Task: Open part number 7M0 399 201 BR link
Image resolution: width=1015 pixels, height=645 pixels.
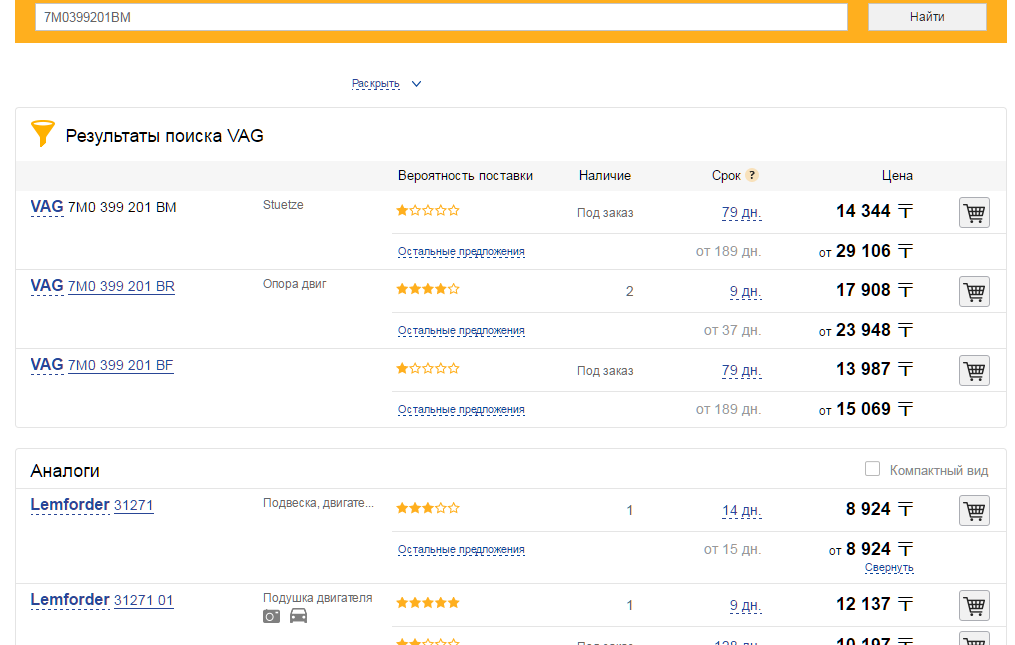Action: [x=121, y=286]
